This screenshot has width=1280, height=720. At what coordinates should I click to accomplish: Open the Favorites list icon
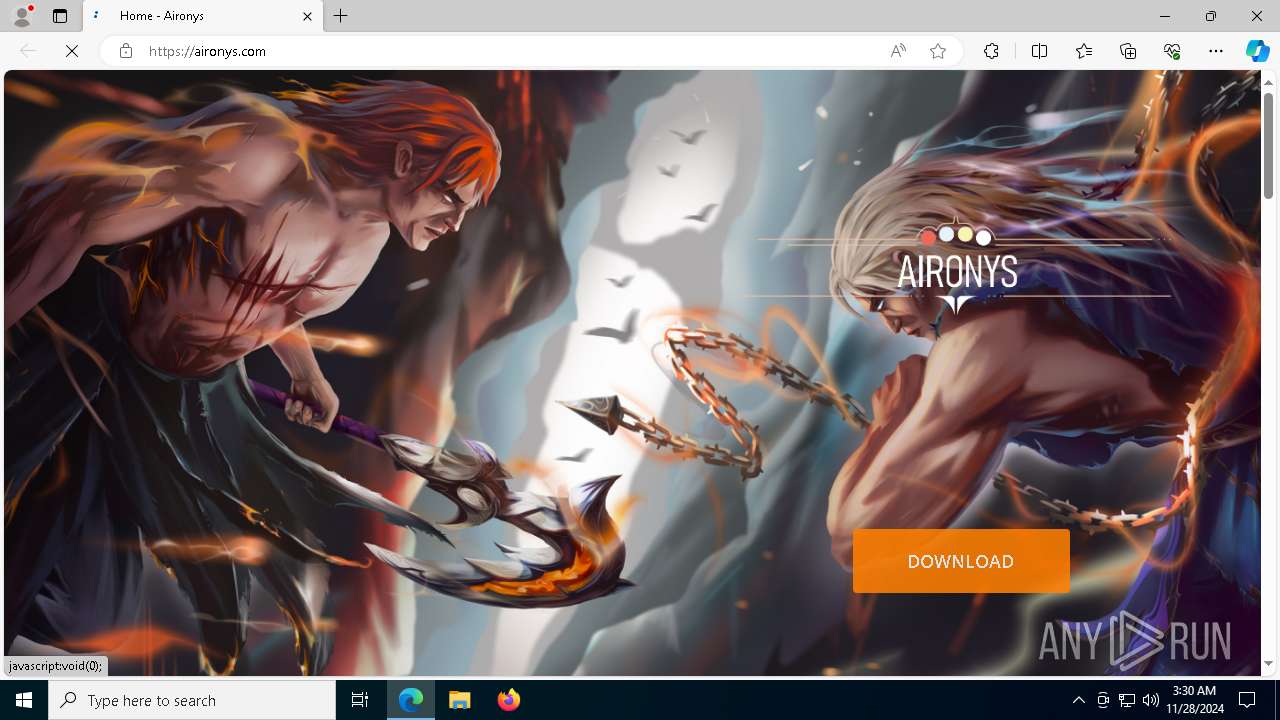click(x=1084, y=51)
